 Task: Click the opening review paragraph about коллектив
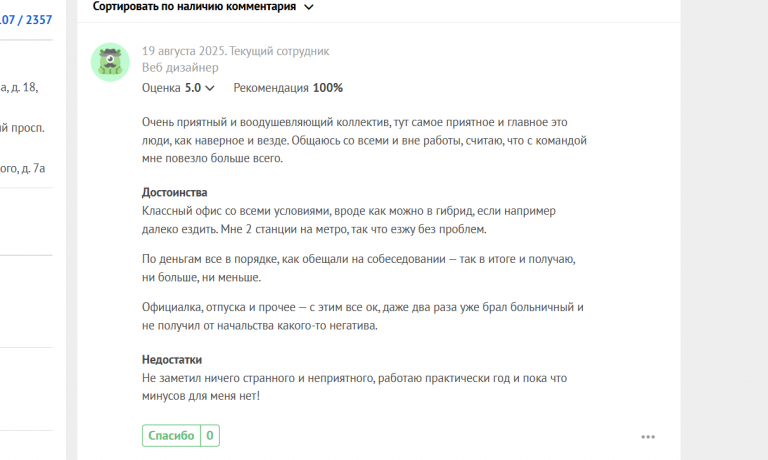(364, 140)
